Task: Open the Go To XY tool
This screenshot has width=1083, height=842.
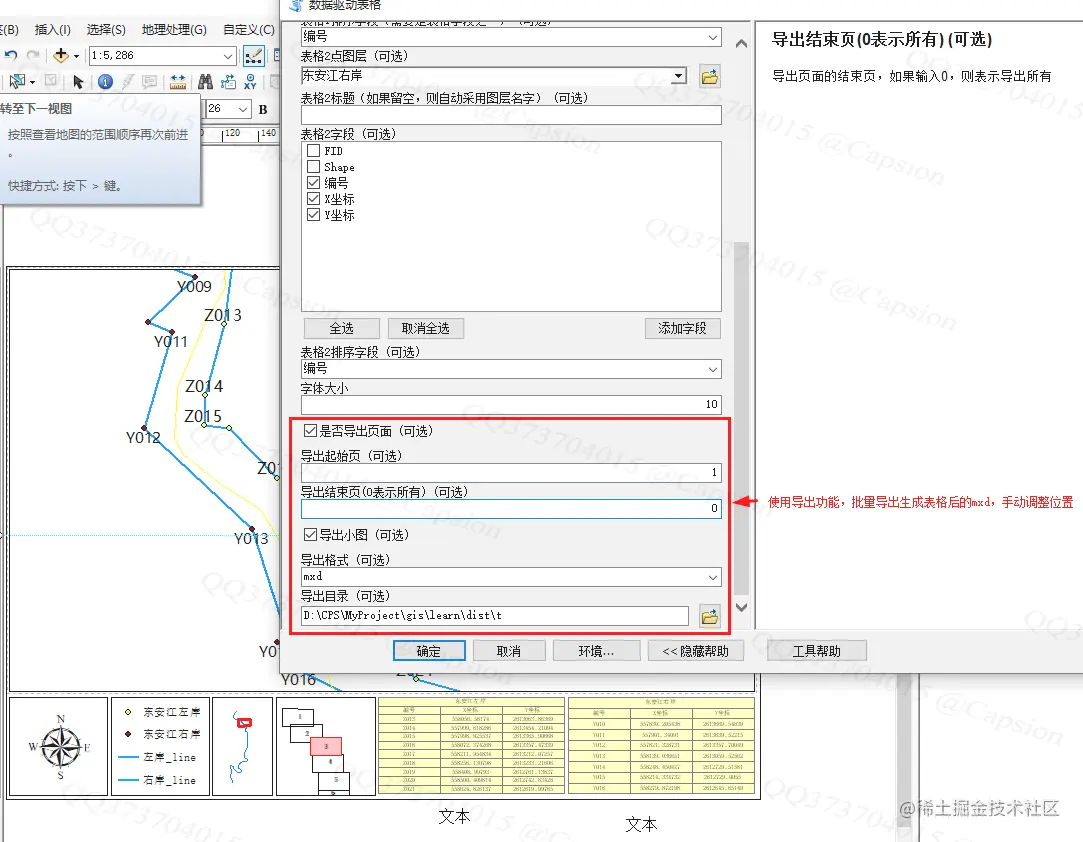Action: coord(250,82)
